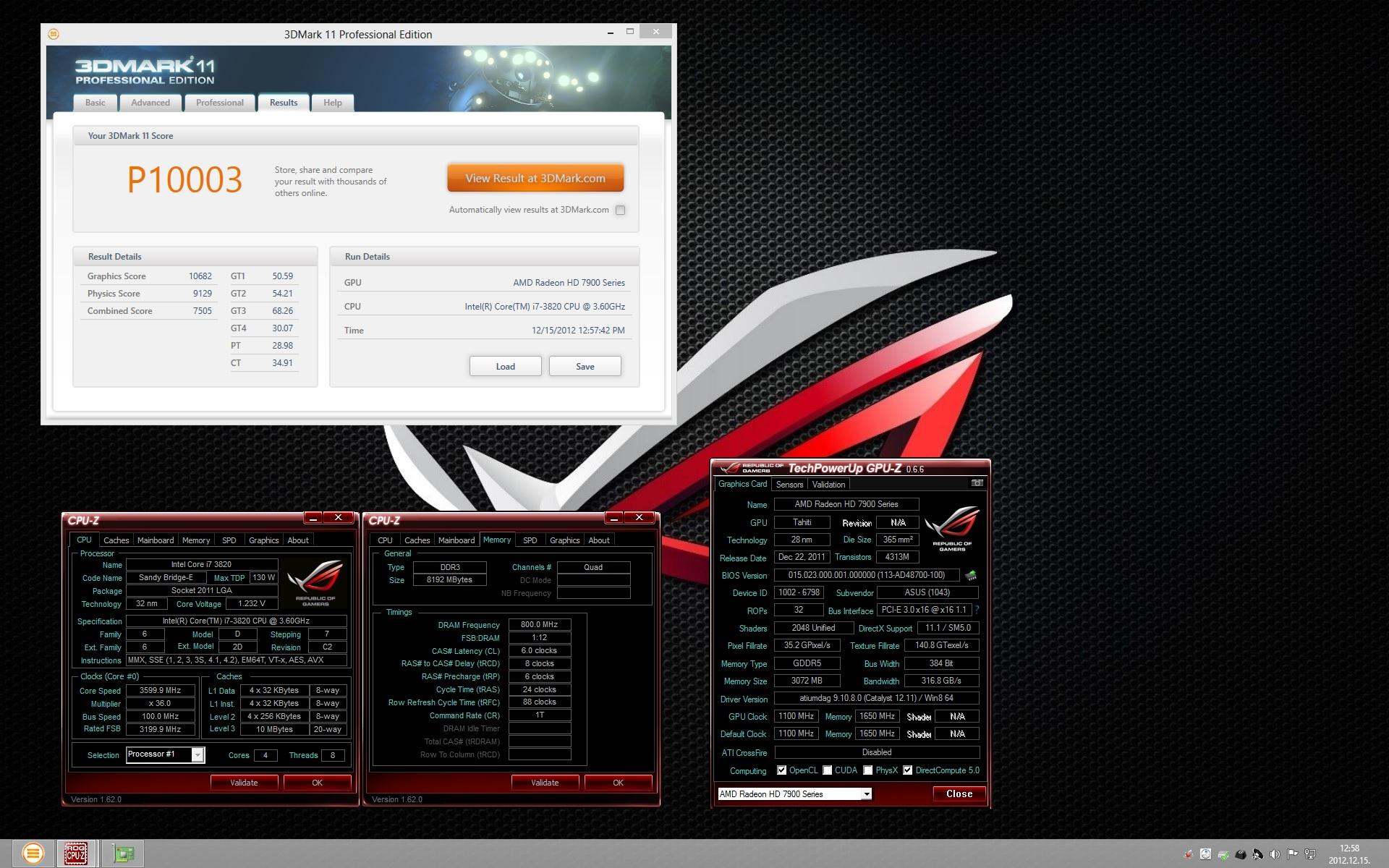The width and height of the screenshot is (1389, 868).
Task: Click the Load button in Run Details
Action: point(505,366)
